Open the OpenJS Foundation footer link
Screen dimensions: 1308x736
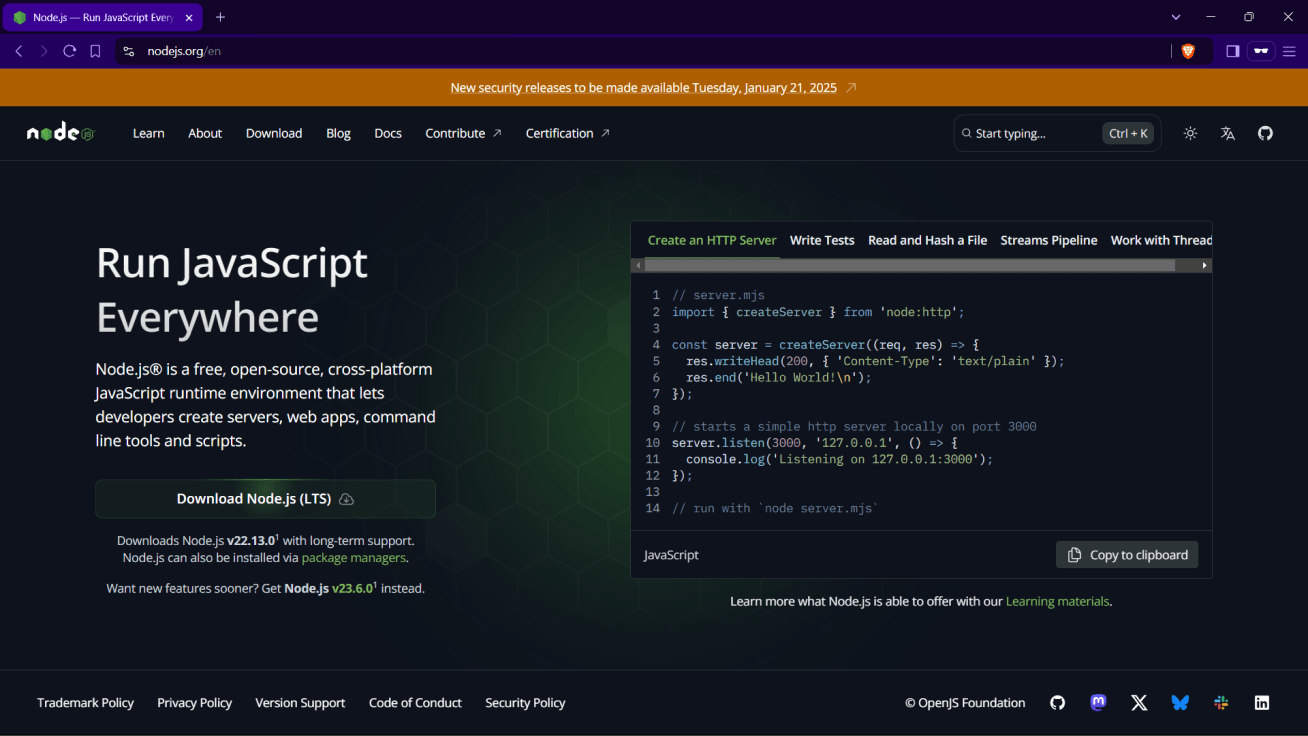[965, 703]
